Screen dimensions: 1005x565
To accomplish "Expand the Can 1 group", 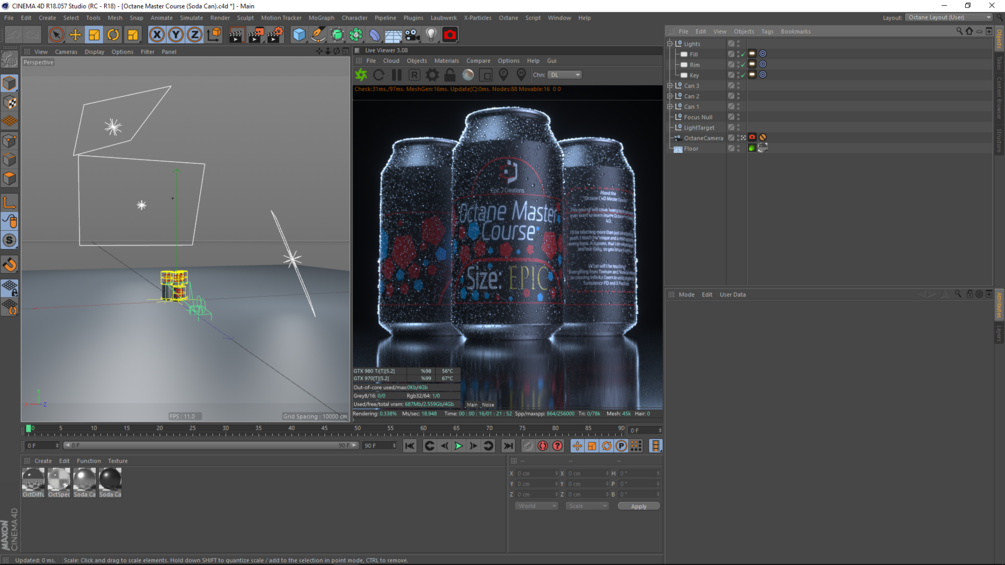I will click(670, 106).
